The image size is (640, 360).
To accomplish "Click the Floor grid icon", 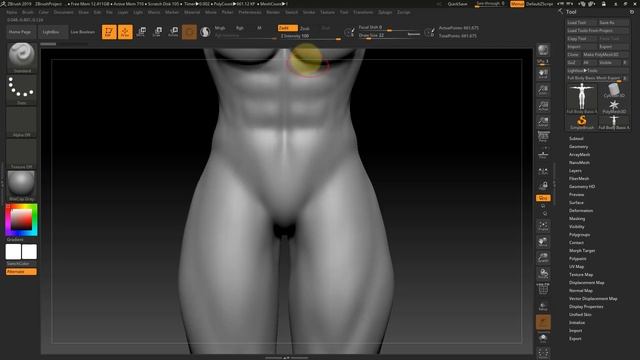I will [543, 155].
